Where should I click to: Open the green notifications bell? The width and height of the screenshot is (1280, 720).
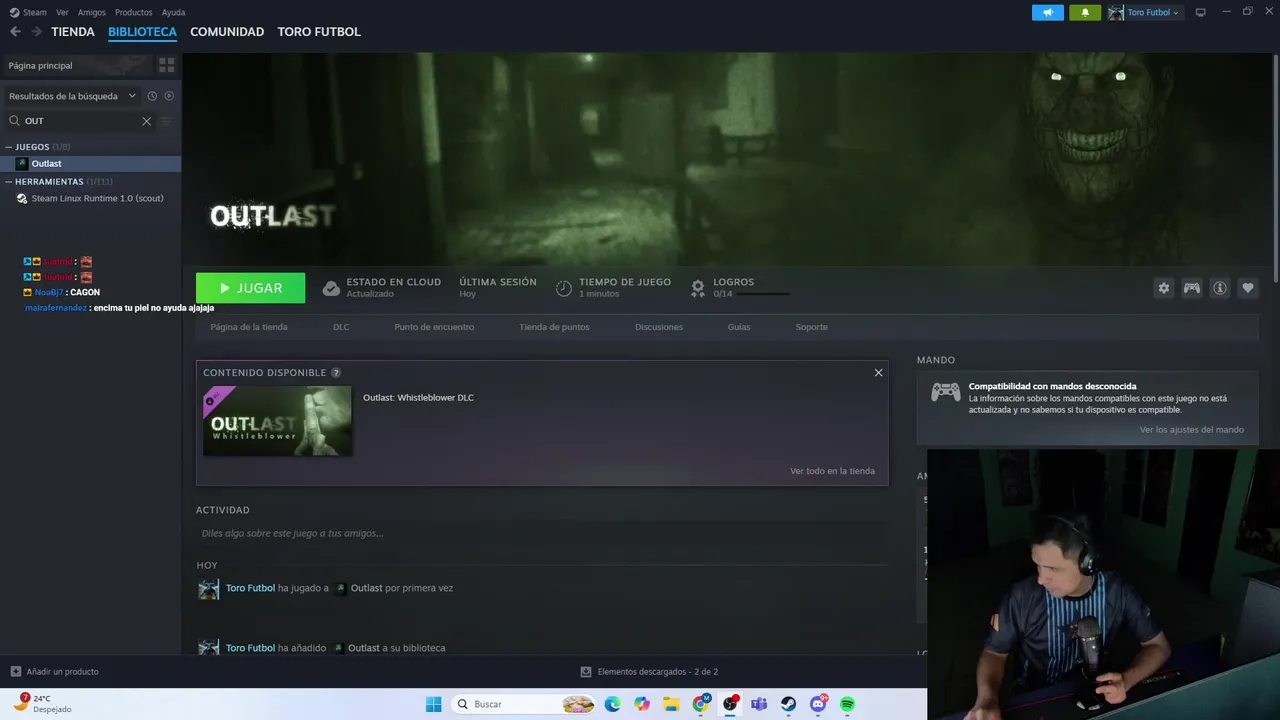point(1085,12)
